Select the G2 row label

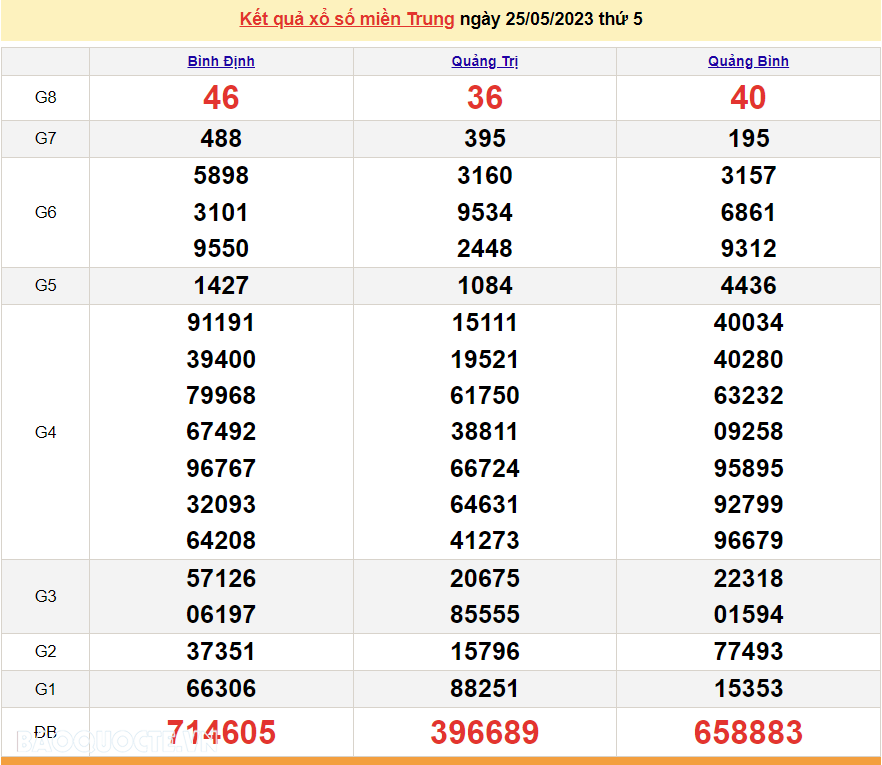tap(45, 651)
